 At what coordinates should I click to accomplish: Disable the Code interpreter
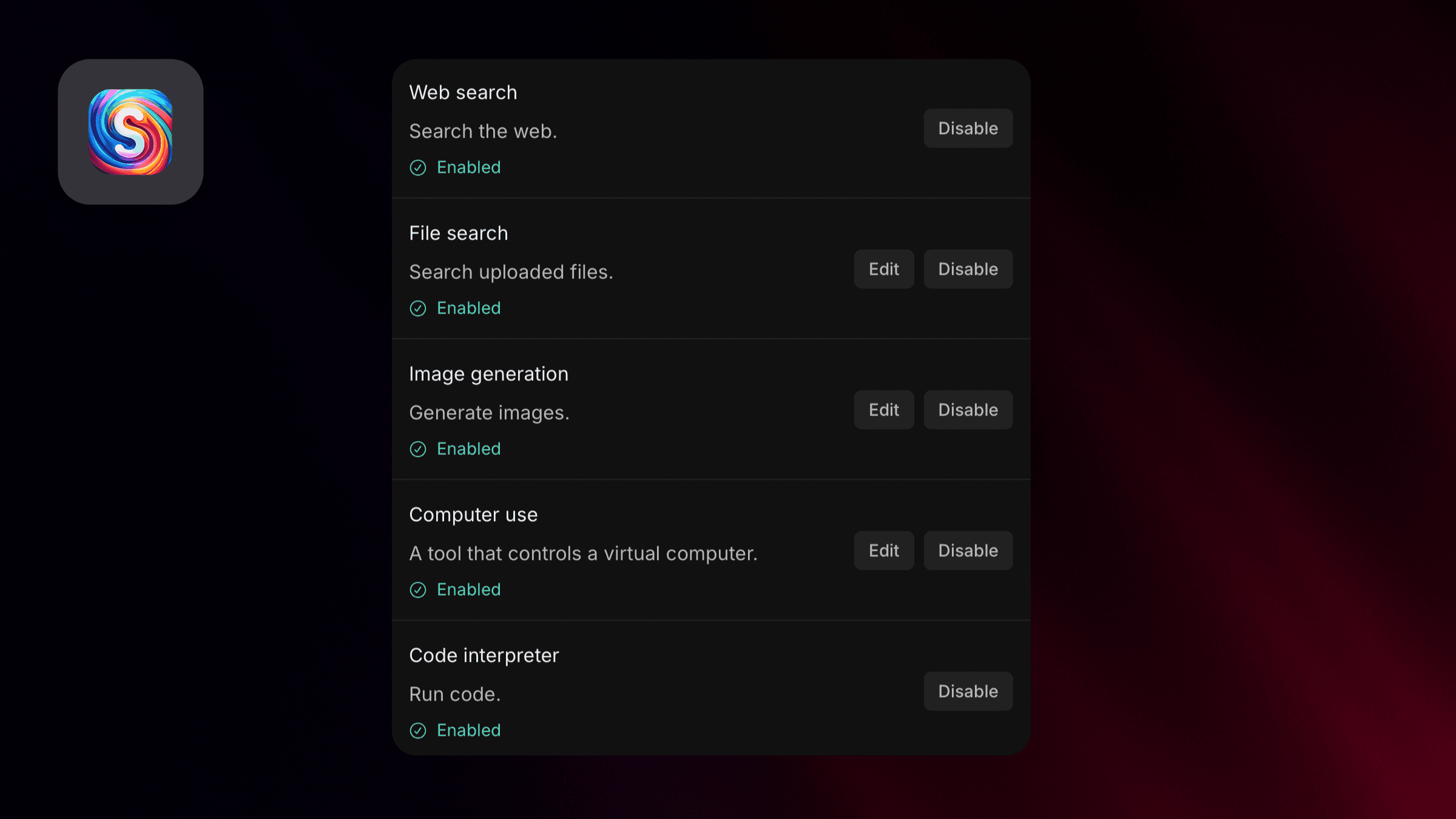pyautogui.click(x=967, y=691)
